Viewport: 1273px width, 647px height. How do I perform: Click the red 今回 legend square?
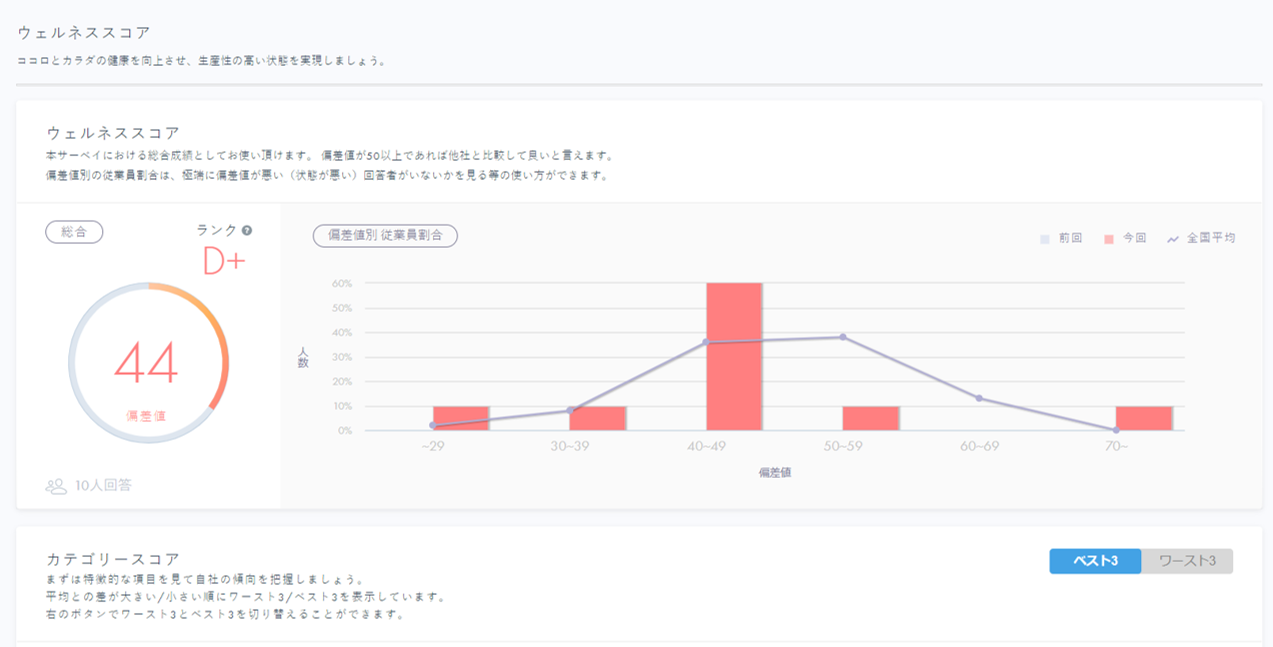pos(1109,239)
